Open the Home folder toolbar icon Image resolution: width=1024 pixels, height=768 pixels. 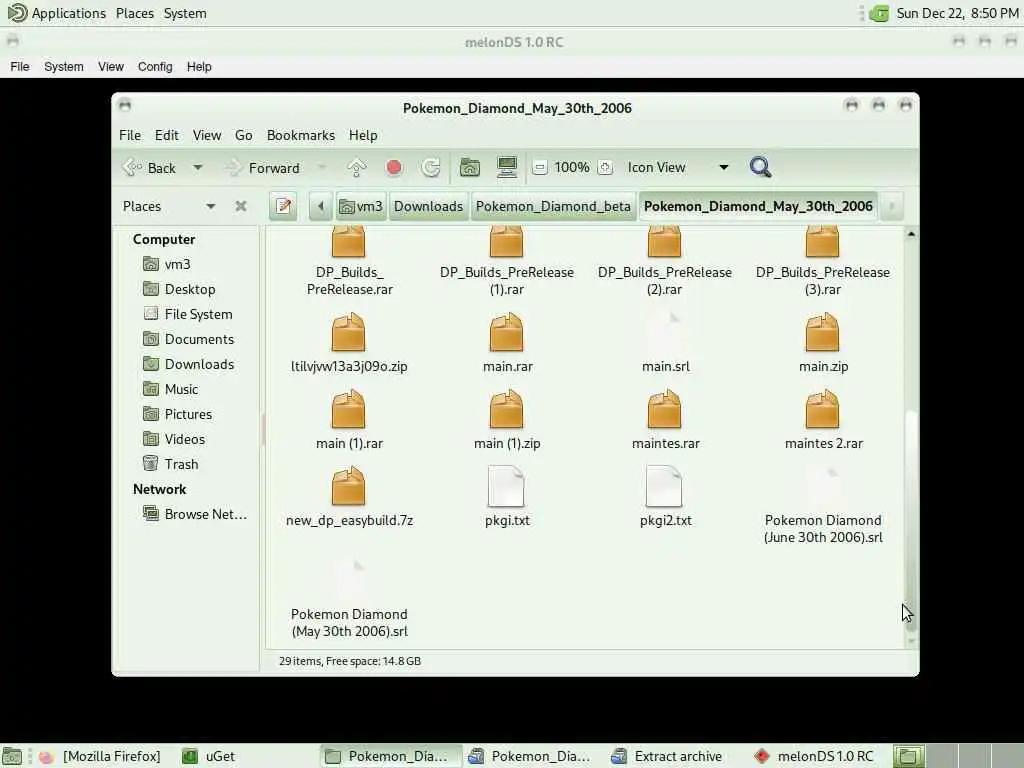[x=470, y=168]
